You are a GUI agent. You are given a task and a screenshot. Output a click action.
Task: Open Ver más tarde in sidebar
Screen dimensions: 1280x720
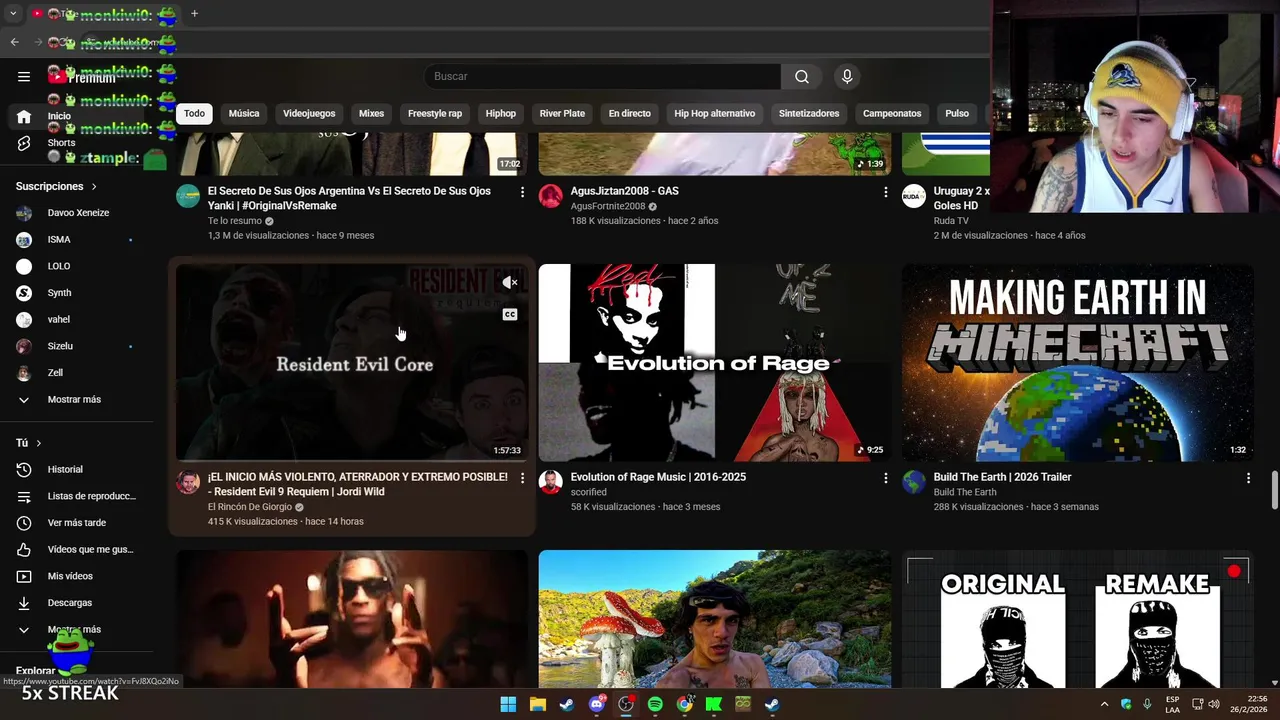pos(78,523)
